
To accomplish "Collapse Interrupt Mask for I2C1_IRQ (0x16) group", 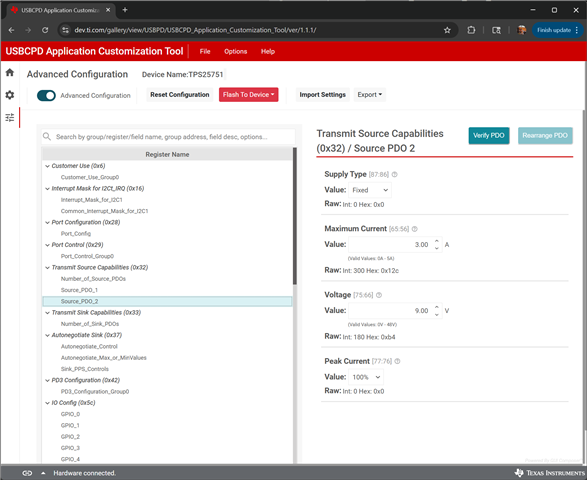I will [47, 188].
